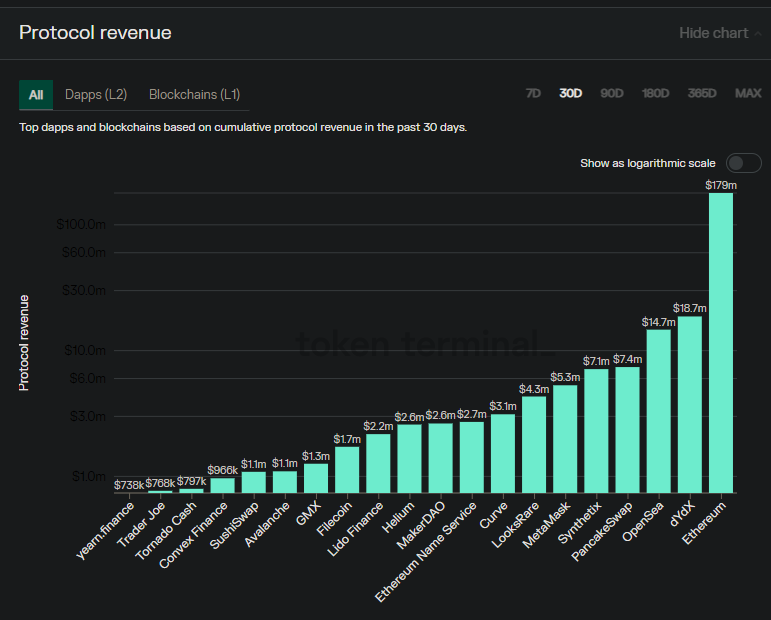Click the $100.0m y-axis tick label

click(x=81, y=225)
